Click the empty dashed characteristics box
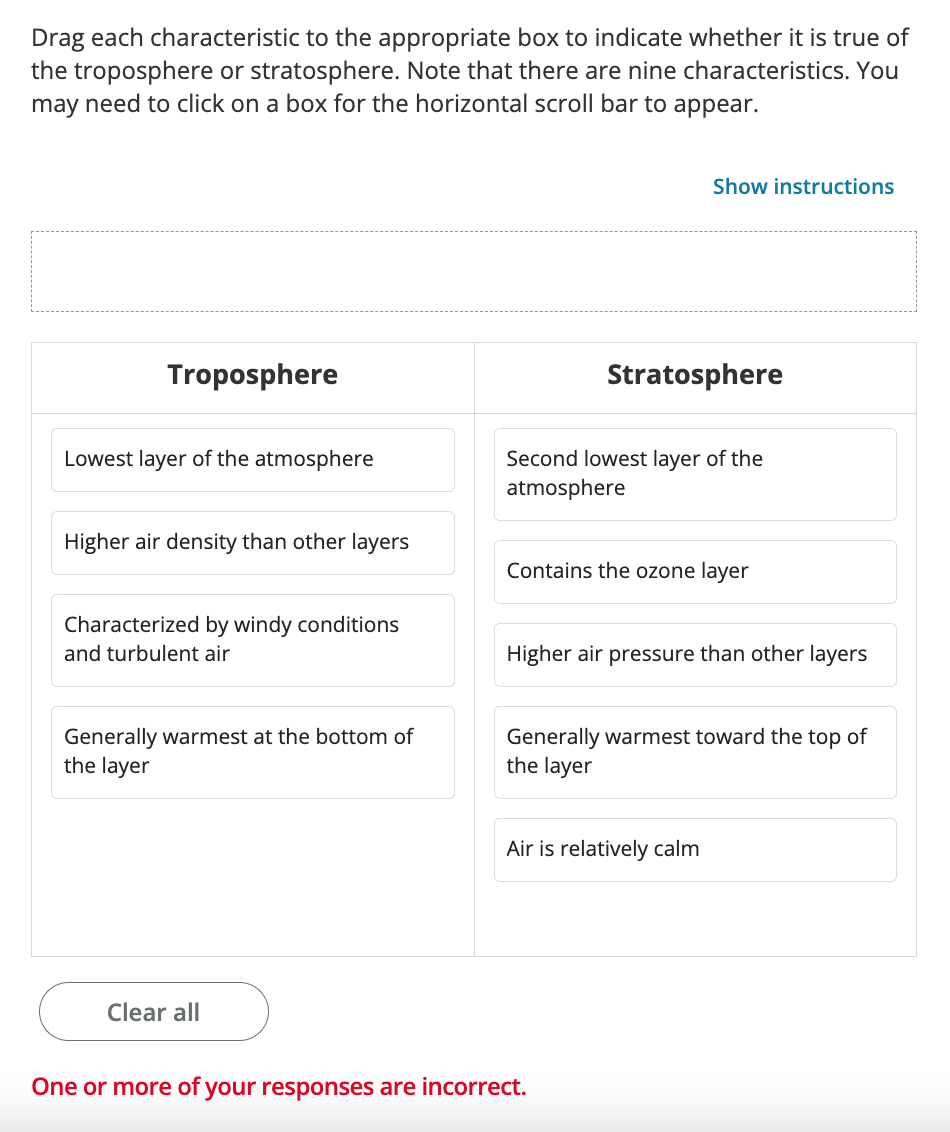The height and width of the screenshot is (1132, 950). [x=475, y=271]
